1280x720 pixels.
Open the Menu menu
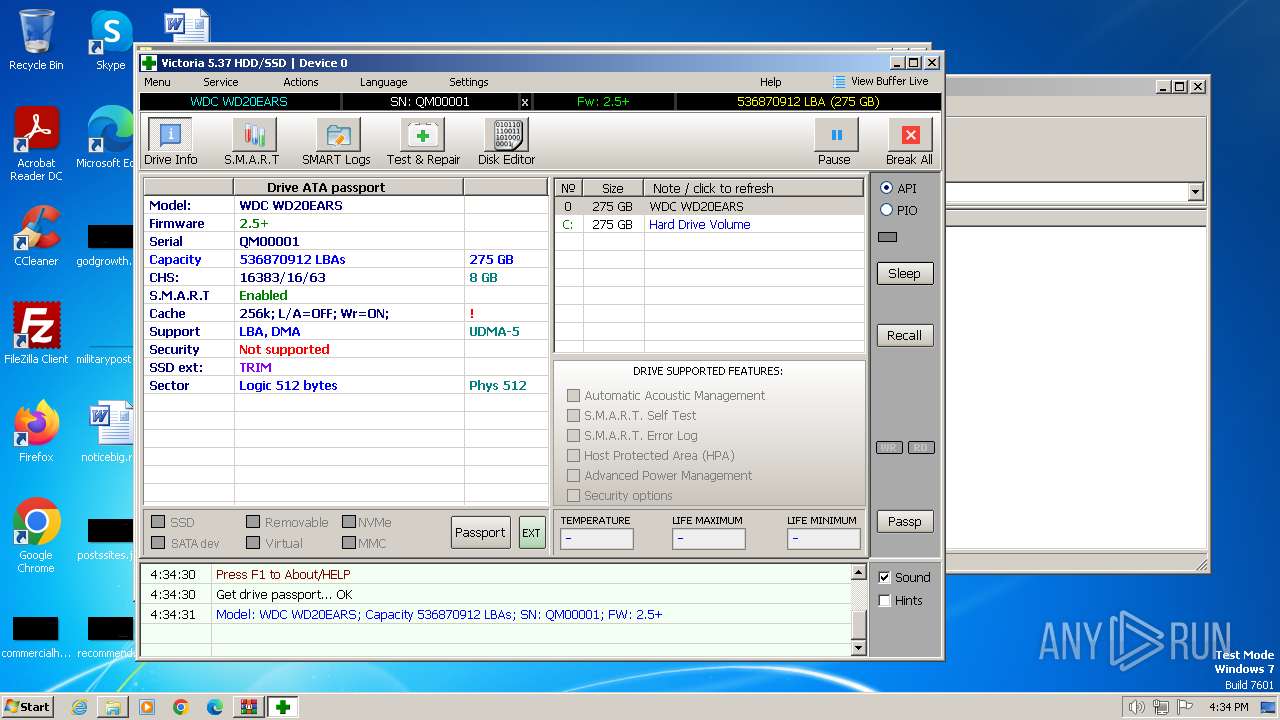point(157,82)
